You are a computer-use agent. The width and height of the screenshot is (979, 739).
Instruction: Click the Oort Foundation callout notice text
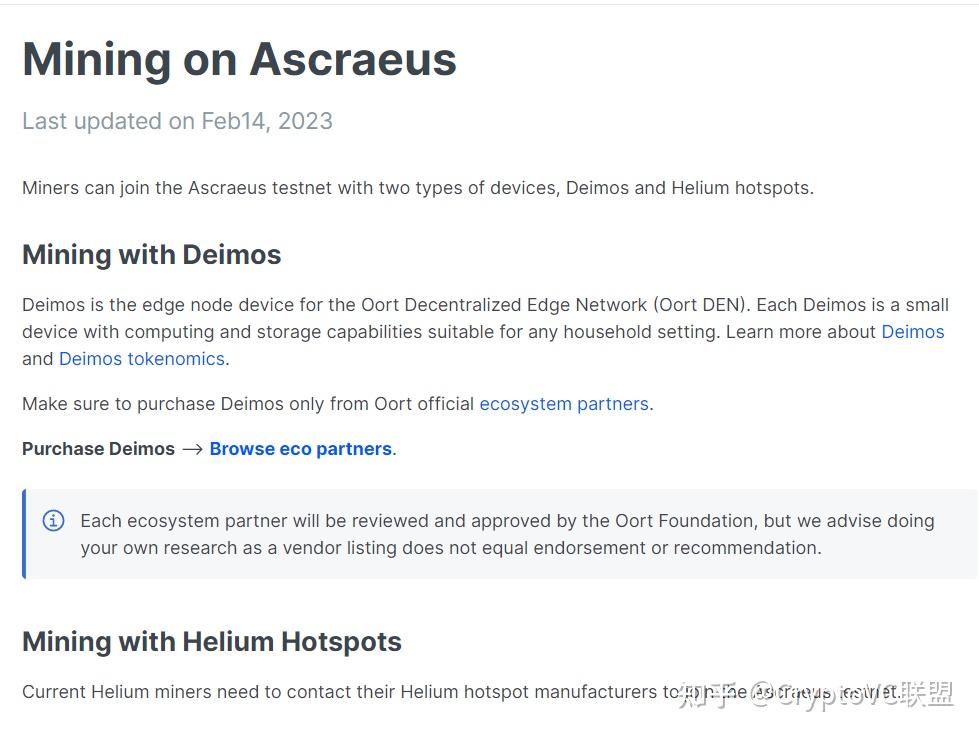507,521
